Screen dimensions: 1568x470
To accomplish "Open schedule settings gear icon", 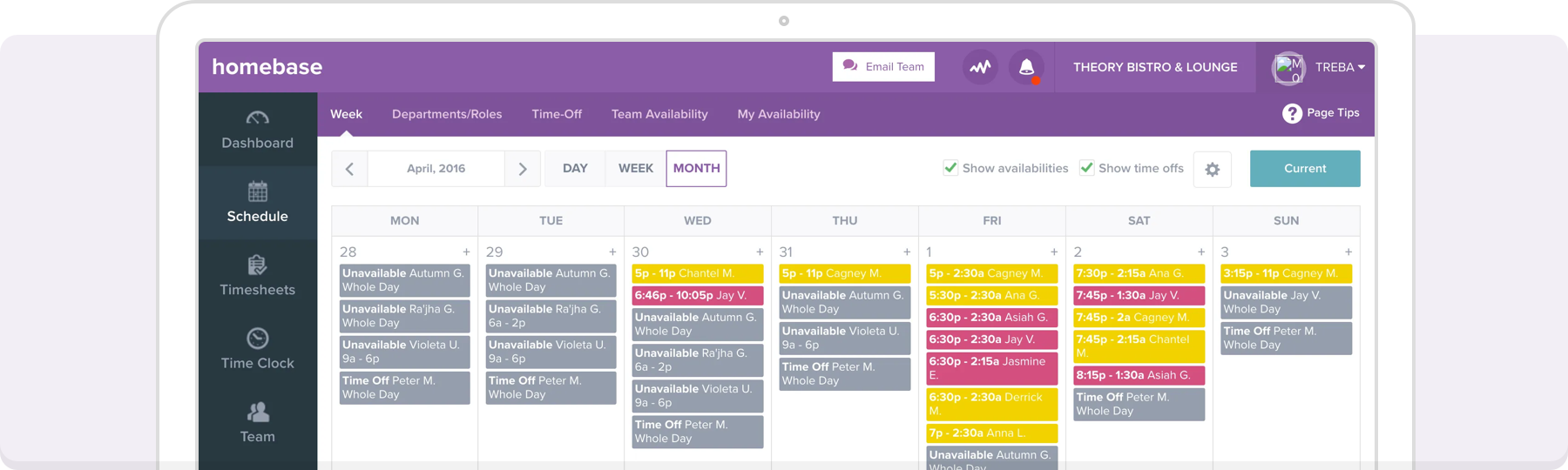I will pyautogui.click(x=1212, y=170).
